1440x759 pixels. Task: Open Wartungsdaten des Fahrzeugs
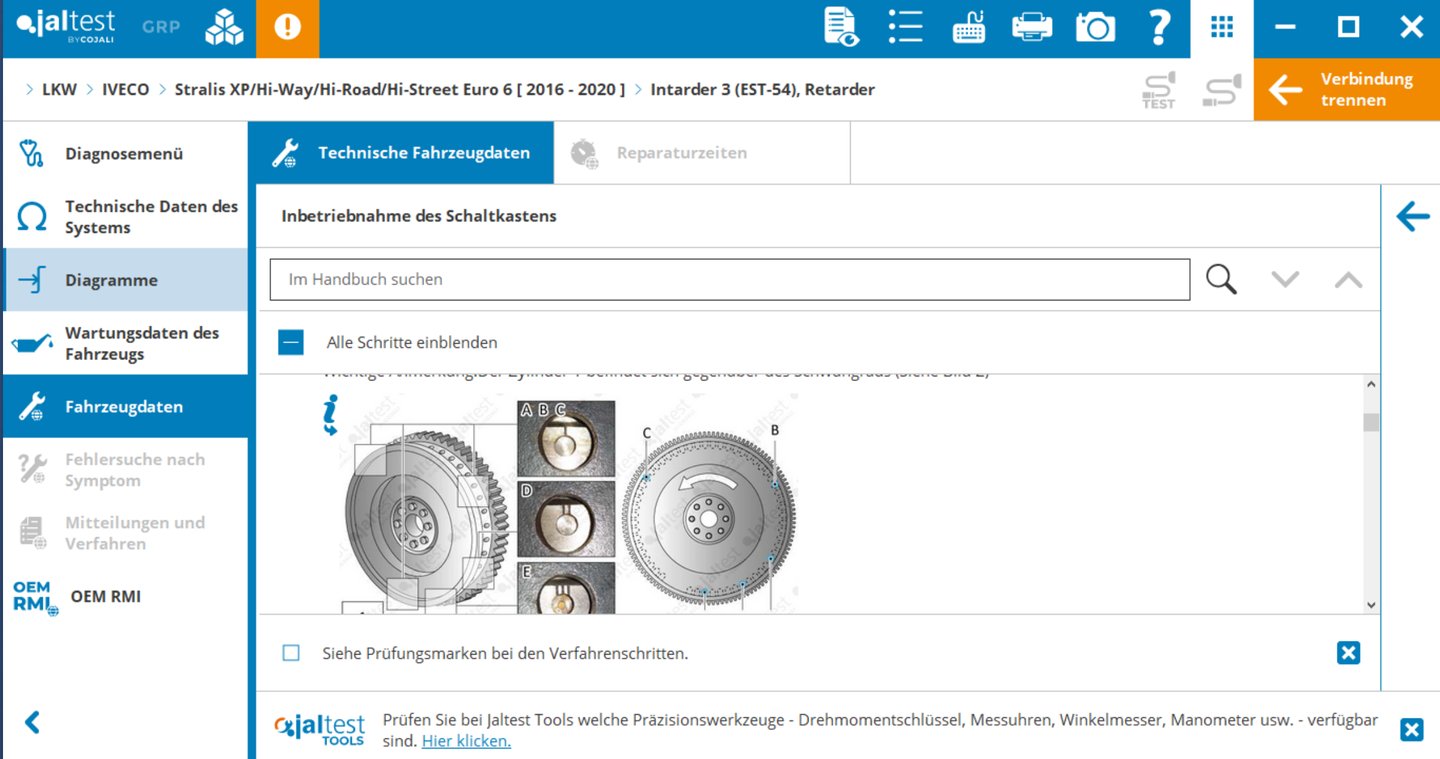click(x=125, y=343)
